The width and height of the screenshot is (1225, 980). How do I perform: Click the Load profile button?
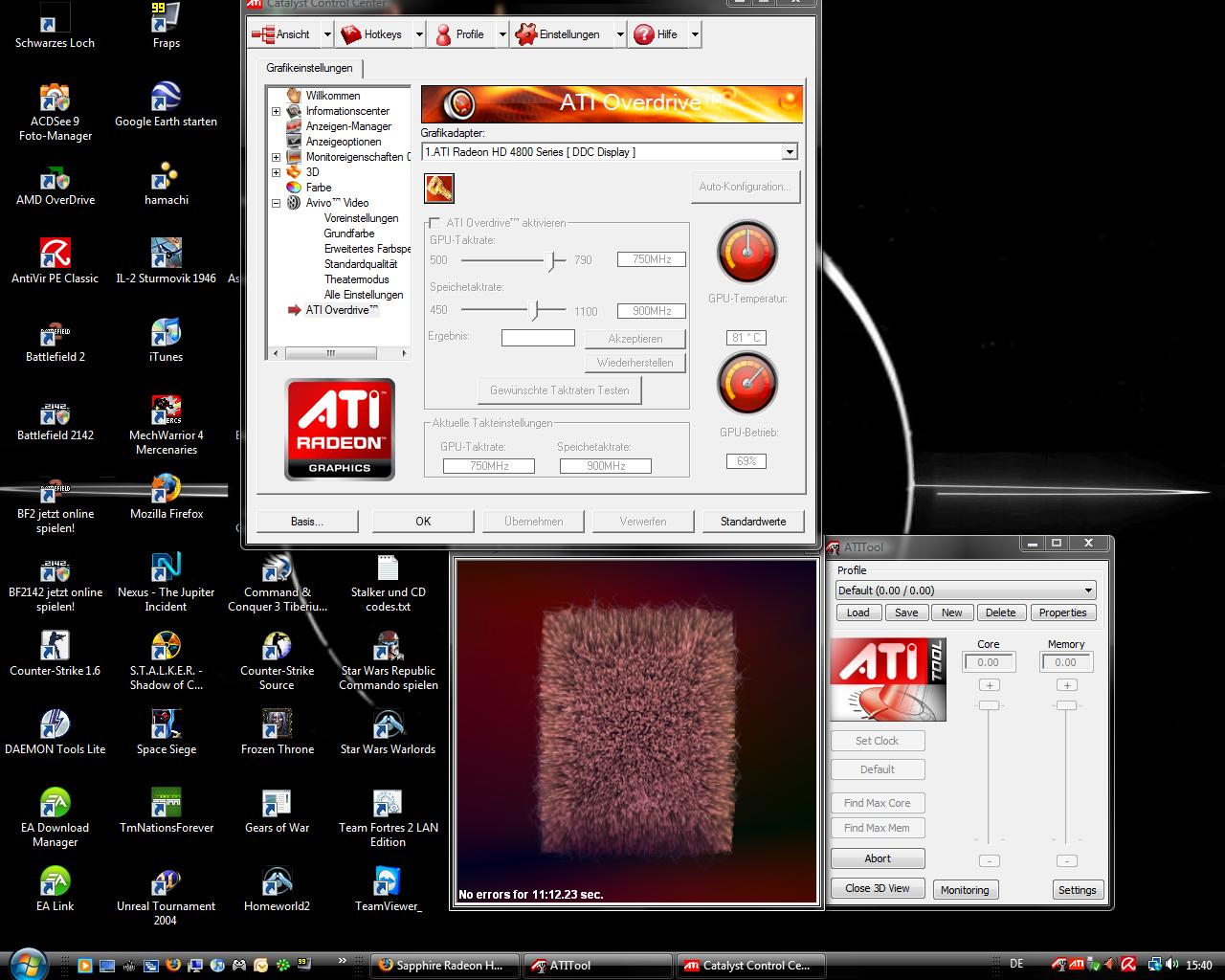pos(858,612)
